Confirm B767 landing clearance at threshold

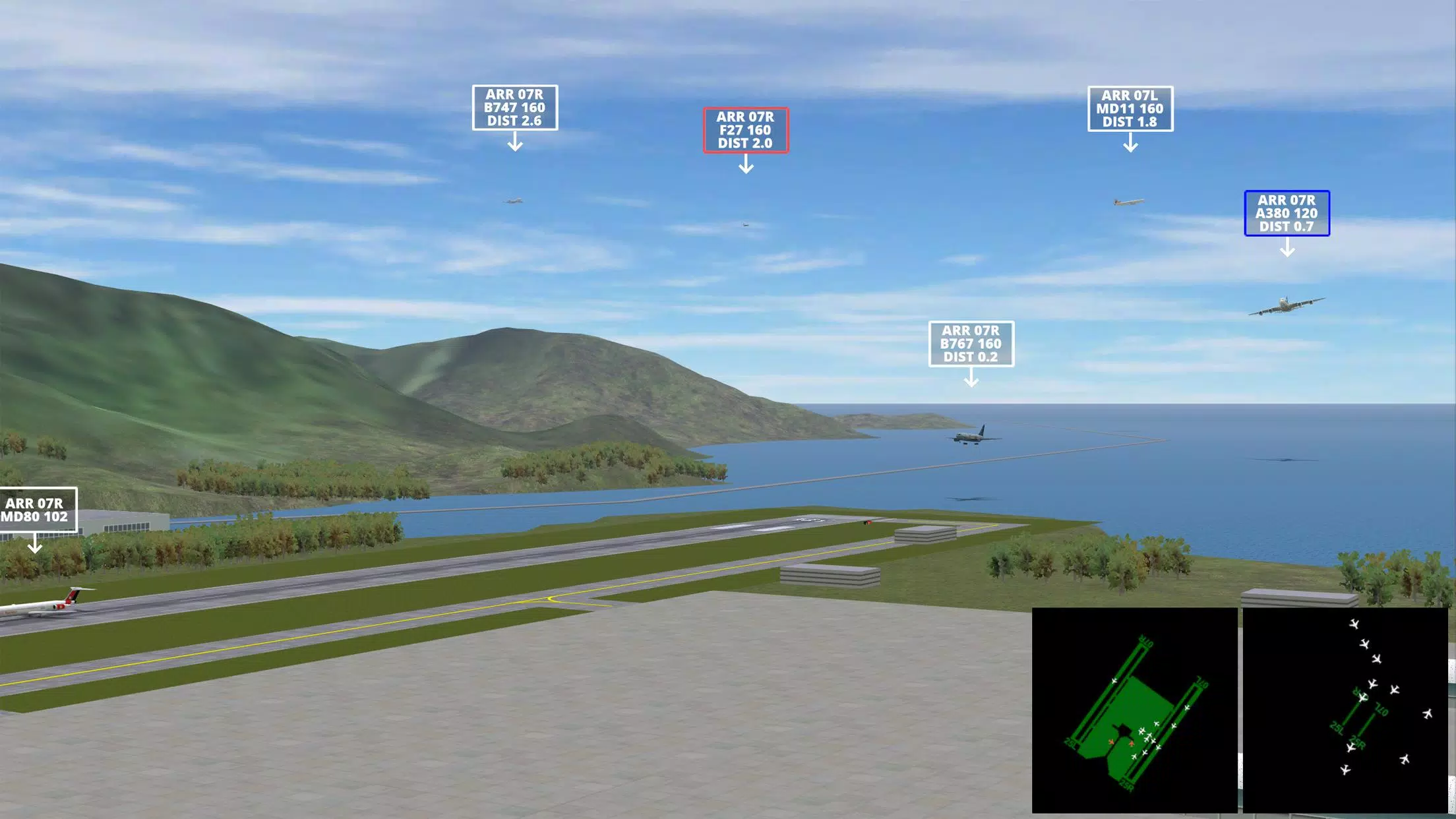point(970,343)
